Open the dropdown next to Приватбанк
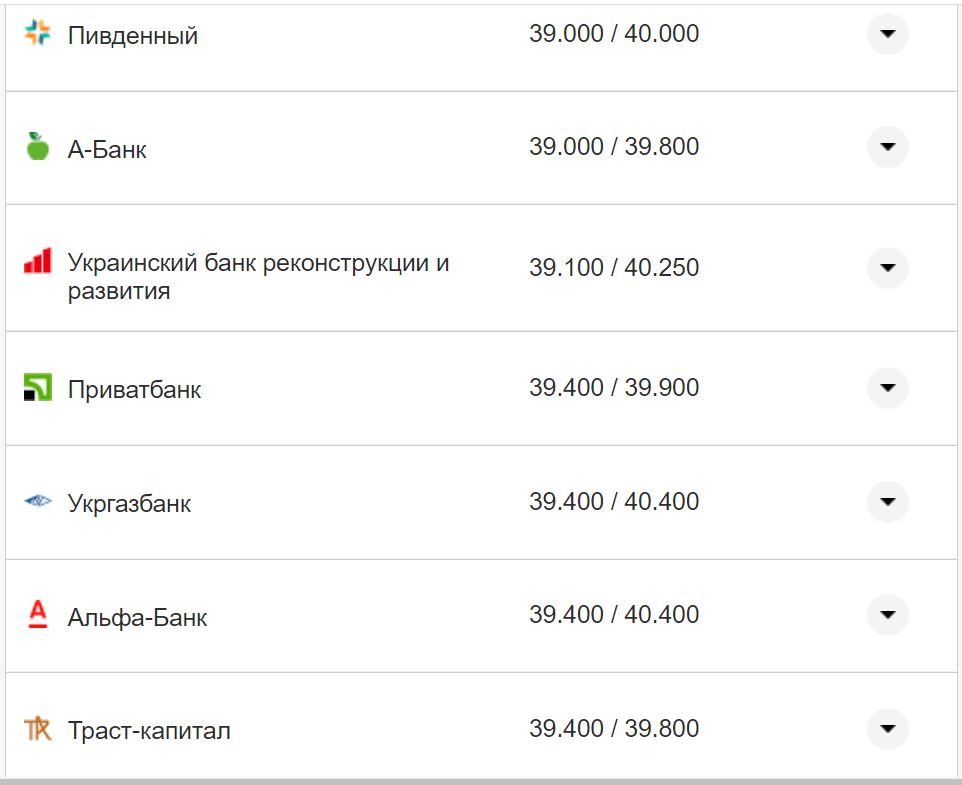962x785 pixels. (x=887, y=388)
